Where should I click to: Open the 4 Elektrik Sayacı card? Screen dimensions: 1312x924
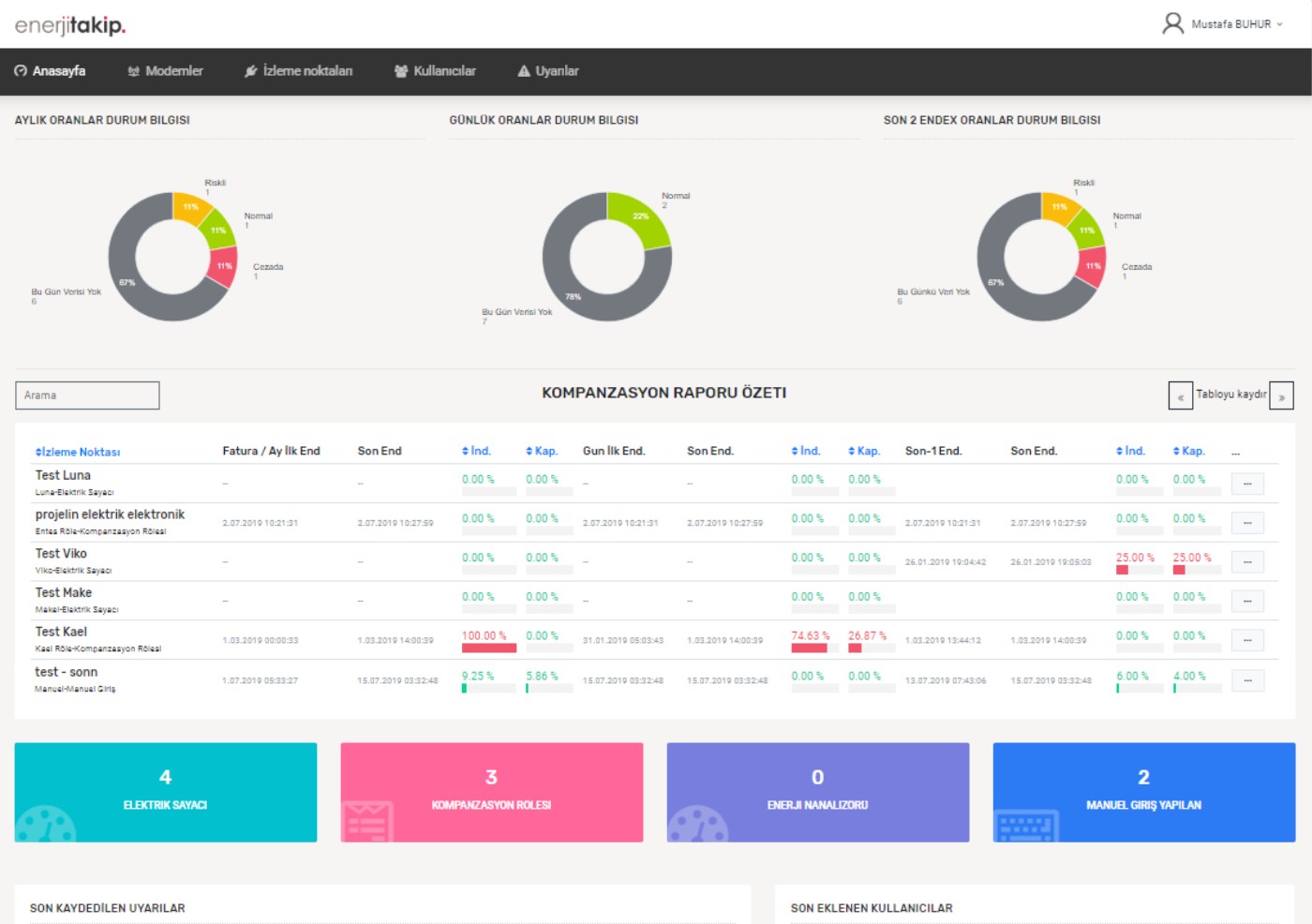click(166, 792)
